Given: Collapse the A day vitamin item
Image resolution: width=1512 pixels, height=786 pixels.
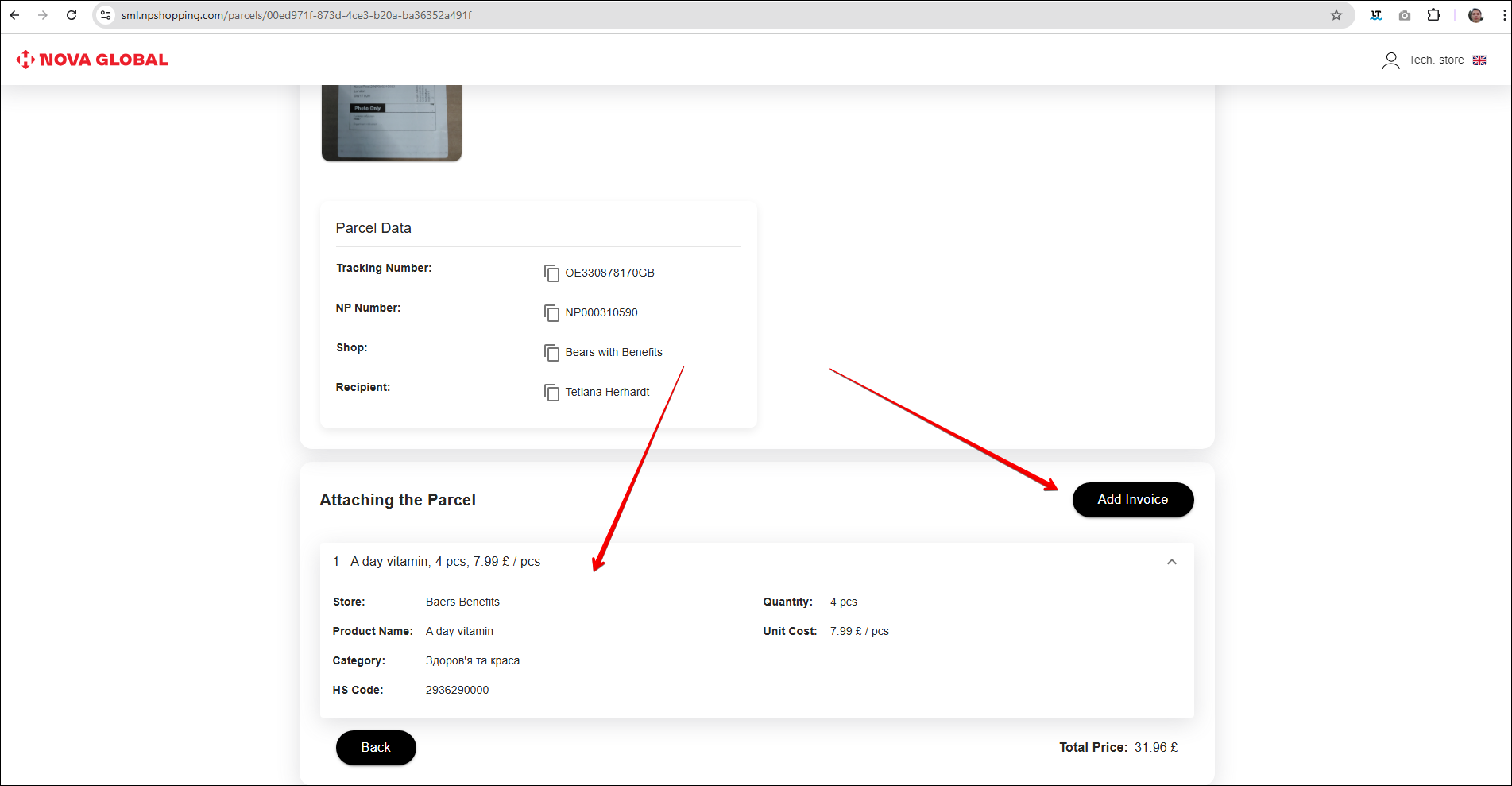Looking at the screenshot, I should click(1171, 562).
